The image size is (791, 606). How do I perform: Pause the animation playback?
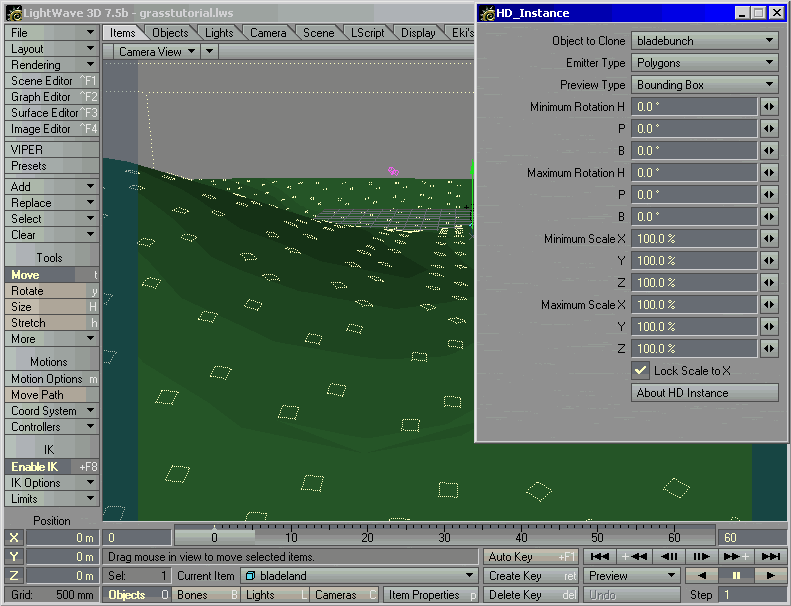[x=736, y=575]
